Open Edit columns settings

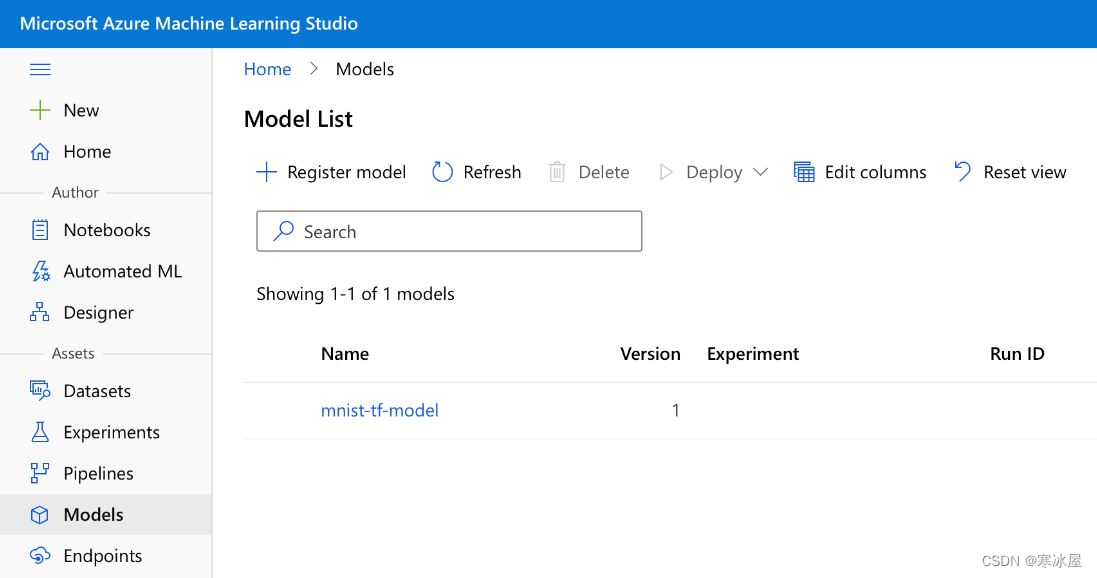point(860,172)
